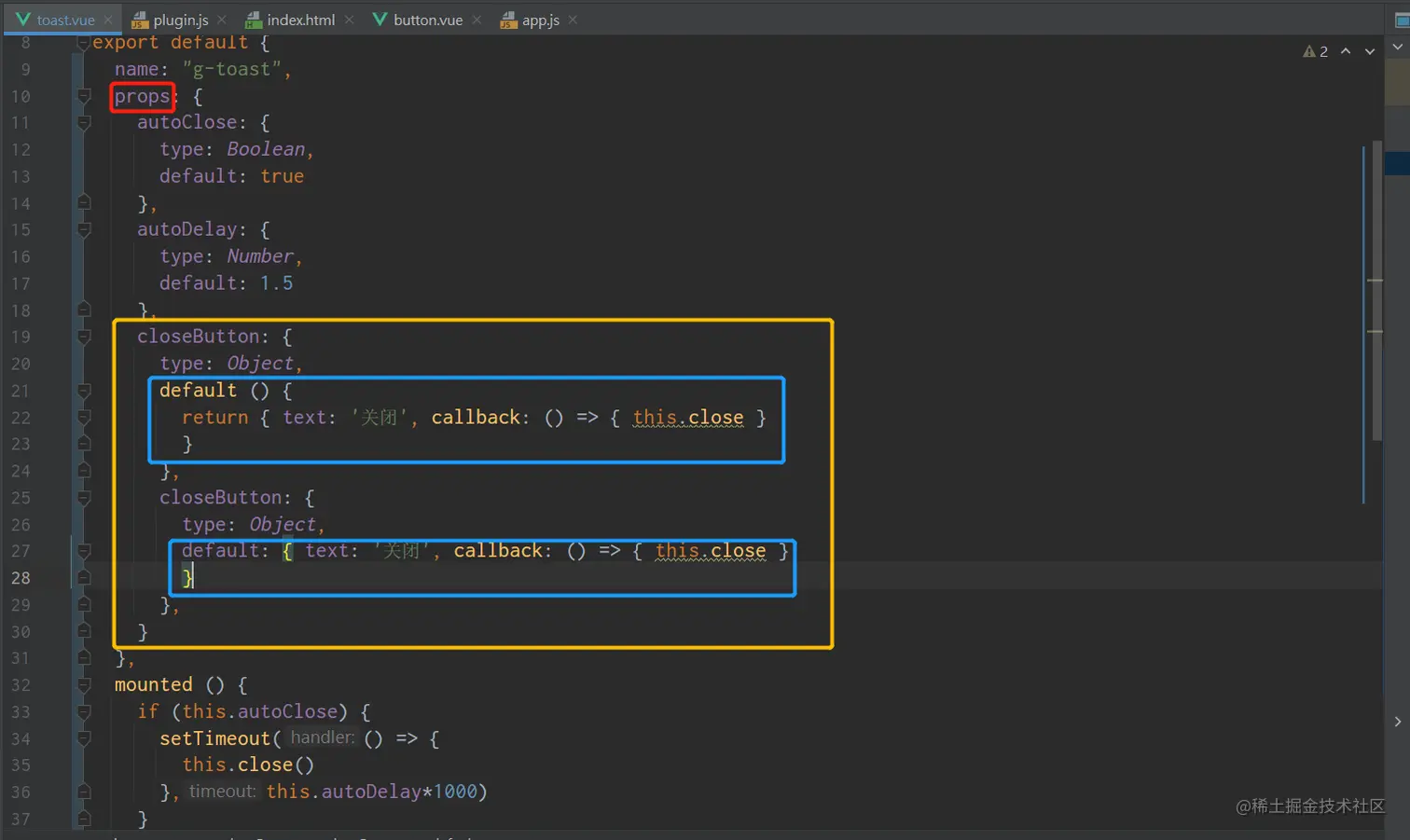The width and height of the screenshot is (1410, 840).
Task: Click the underlined this.close on line 22
Action: [688, 418]
